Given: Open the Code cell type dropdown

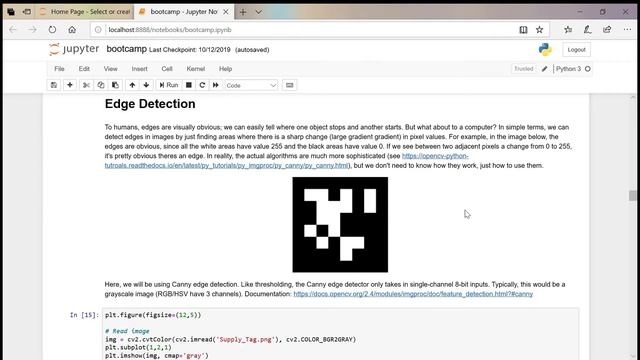Looking at the screenshot, I should (251, 85).
